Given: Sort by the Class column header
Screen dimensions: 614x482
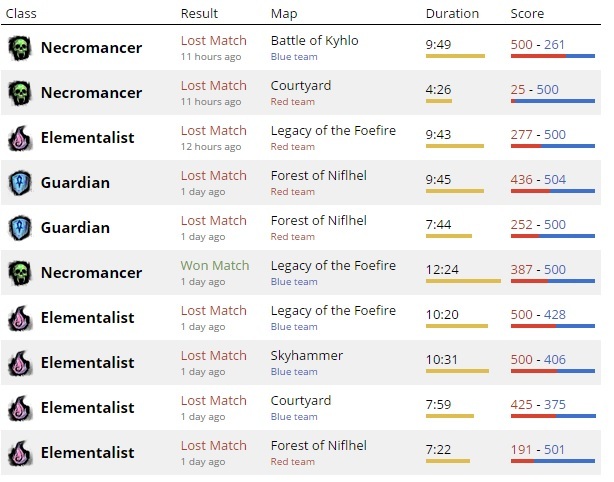Looking at the screenshot, I should tap(21, 14).
